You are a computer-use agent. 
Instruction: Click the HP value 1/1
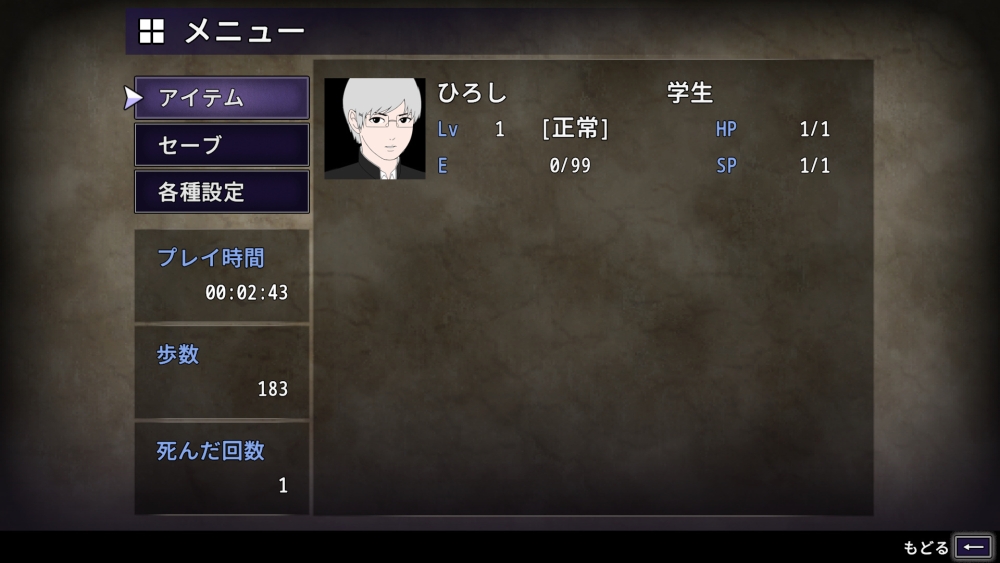[x=814, y=129]
